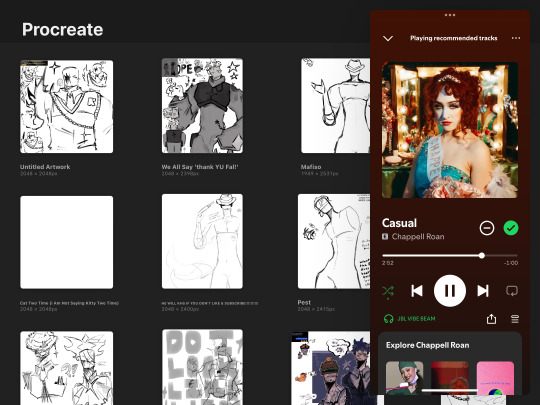Open the red middle Explore card
This screenshot has width=540, height=405.
[450, 378]
